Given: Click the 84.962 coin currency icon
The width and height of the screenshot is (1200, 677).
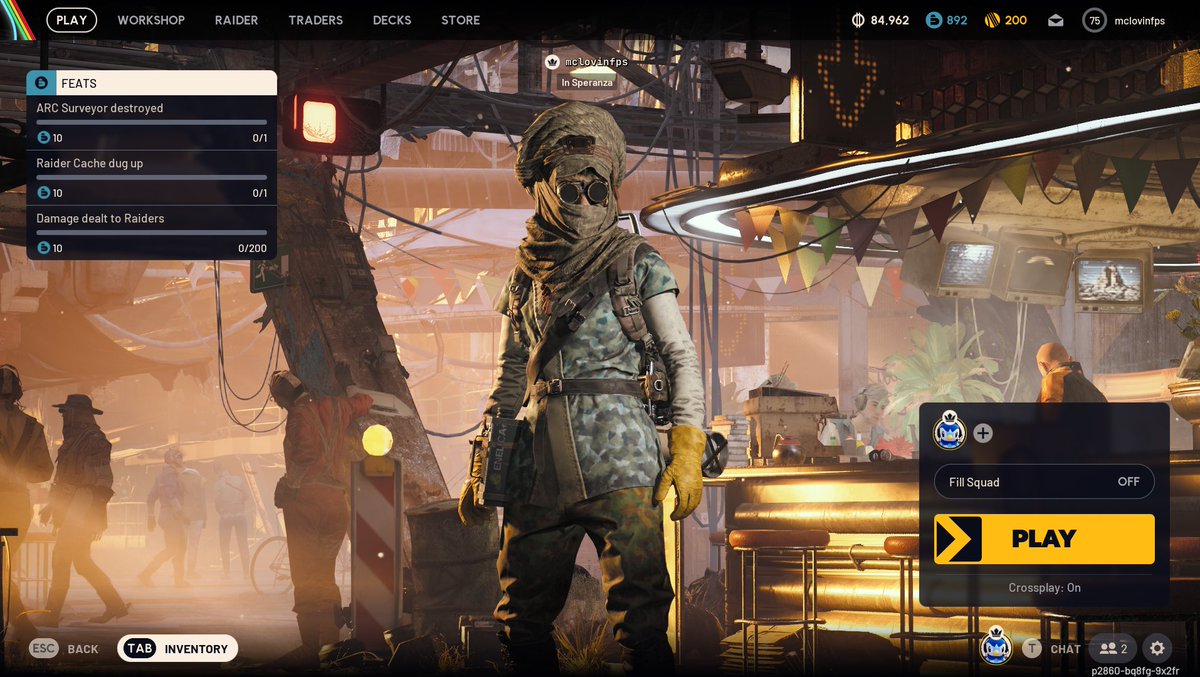Looking at the screenshot, I should click(858, 20).
